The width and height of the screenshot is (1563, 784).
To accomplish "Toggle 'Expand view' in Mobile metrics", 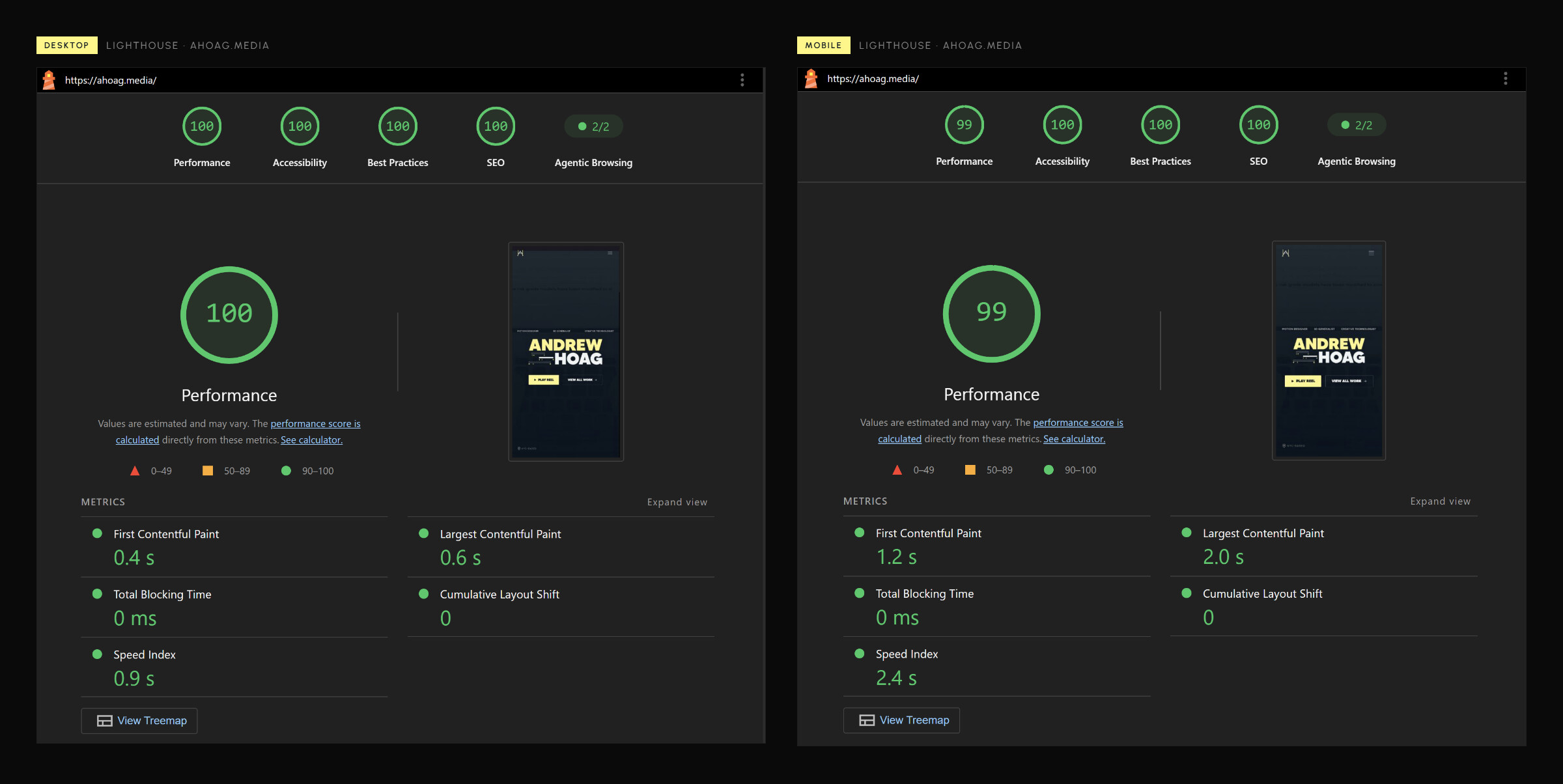I will click(1440, 501).
